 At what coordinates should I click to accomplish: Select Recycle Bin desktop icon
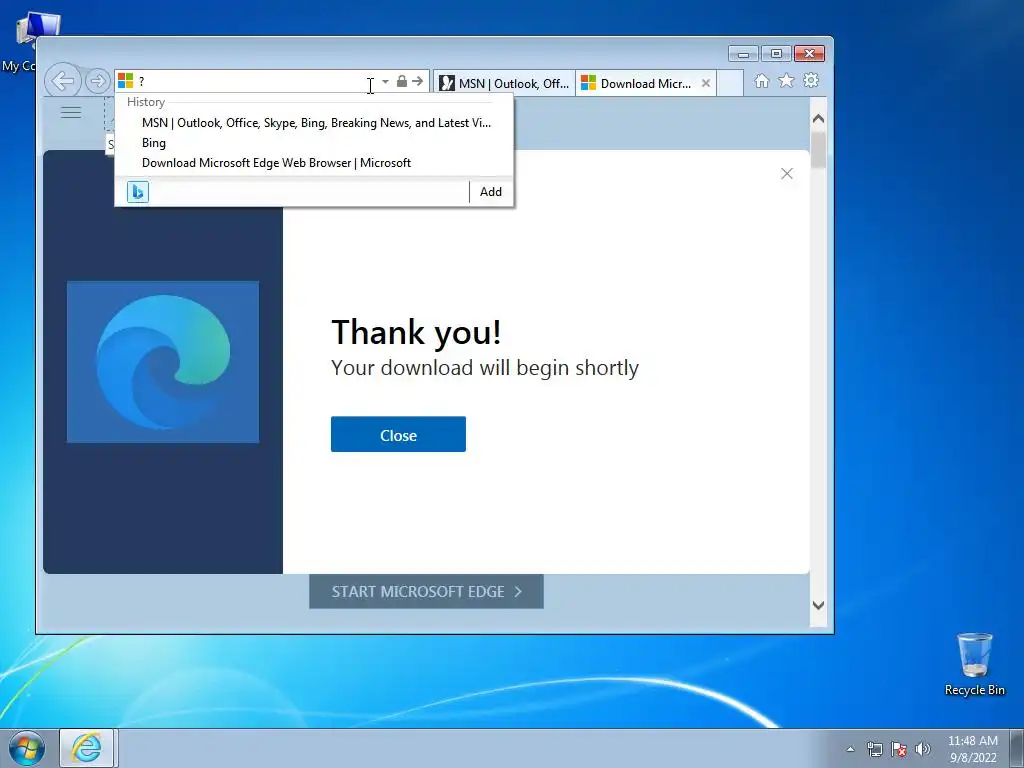974,664
